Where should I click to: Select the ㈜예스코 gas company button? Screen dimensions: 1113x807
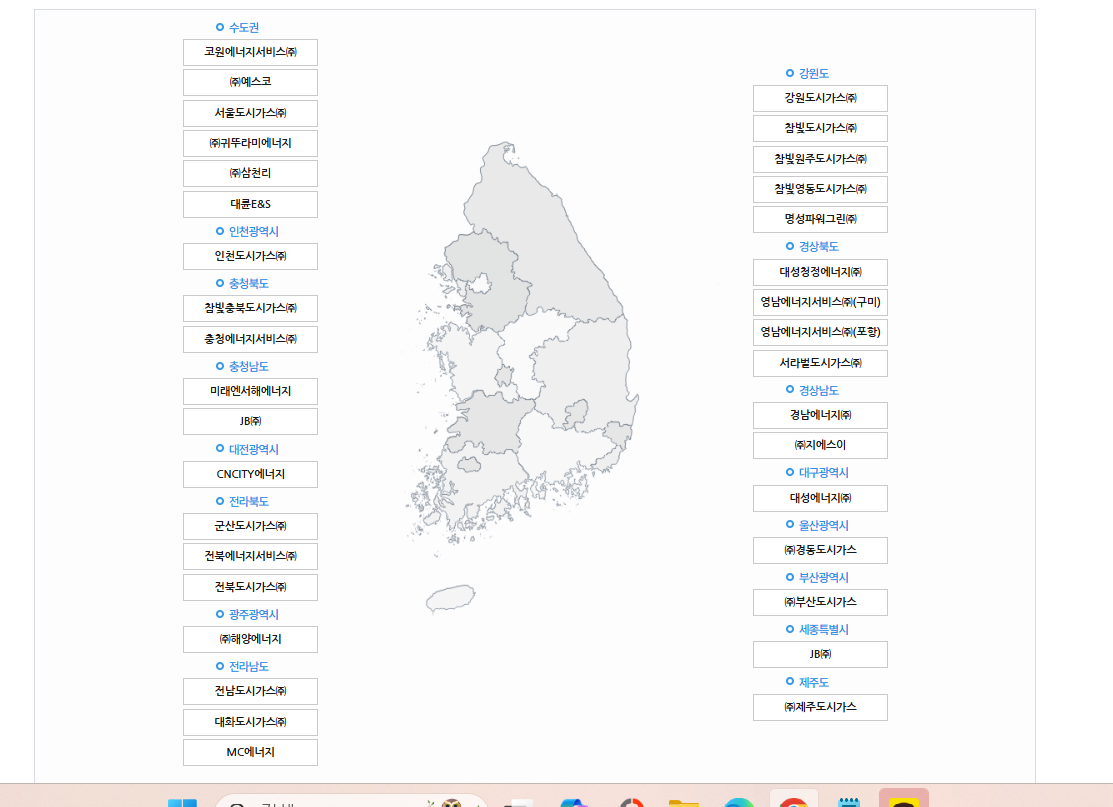(x=250, y=82)
